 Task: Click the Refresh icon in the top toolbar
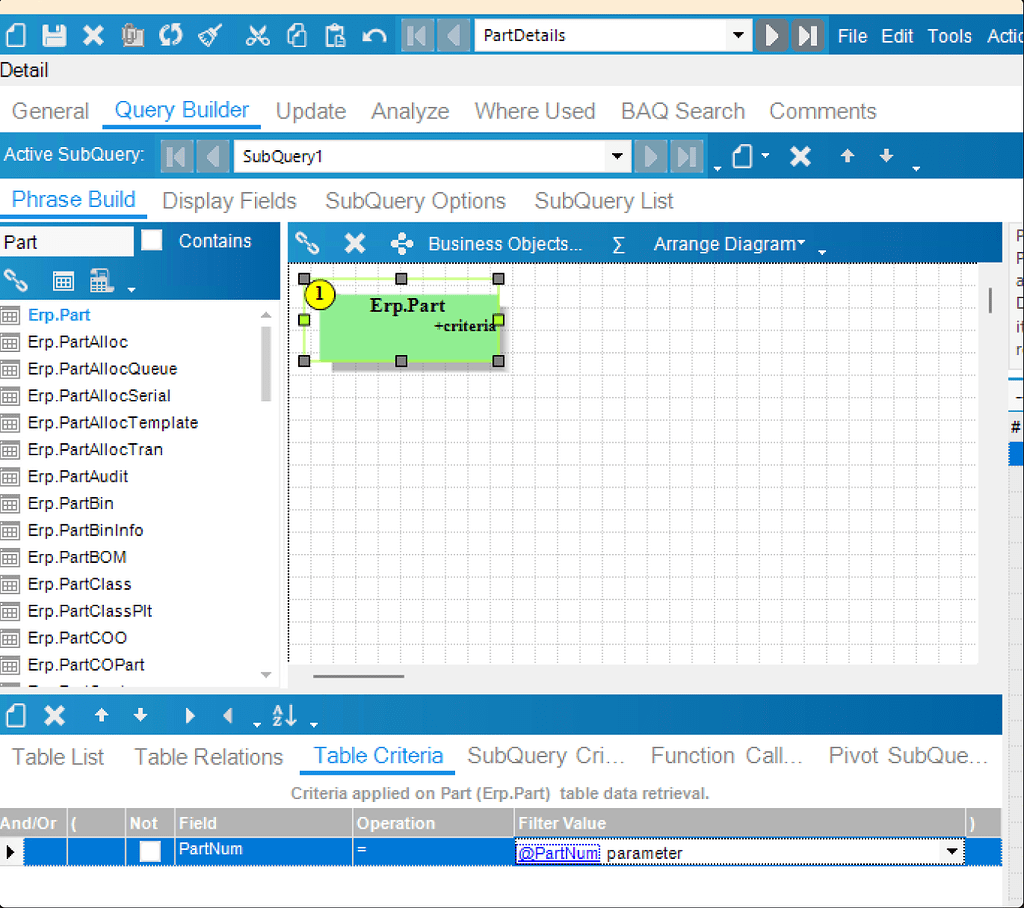click(x=170, y=35)
